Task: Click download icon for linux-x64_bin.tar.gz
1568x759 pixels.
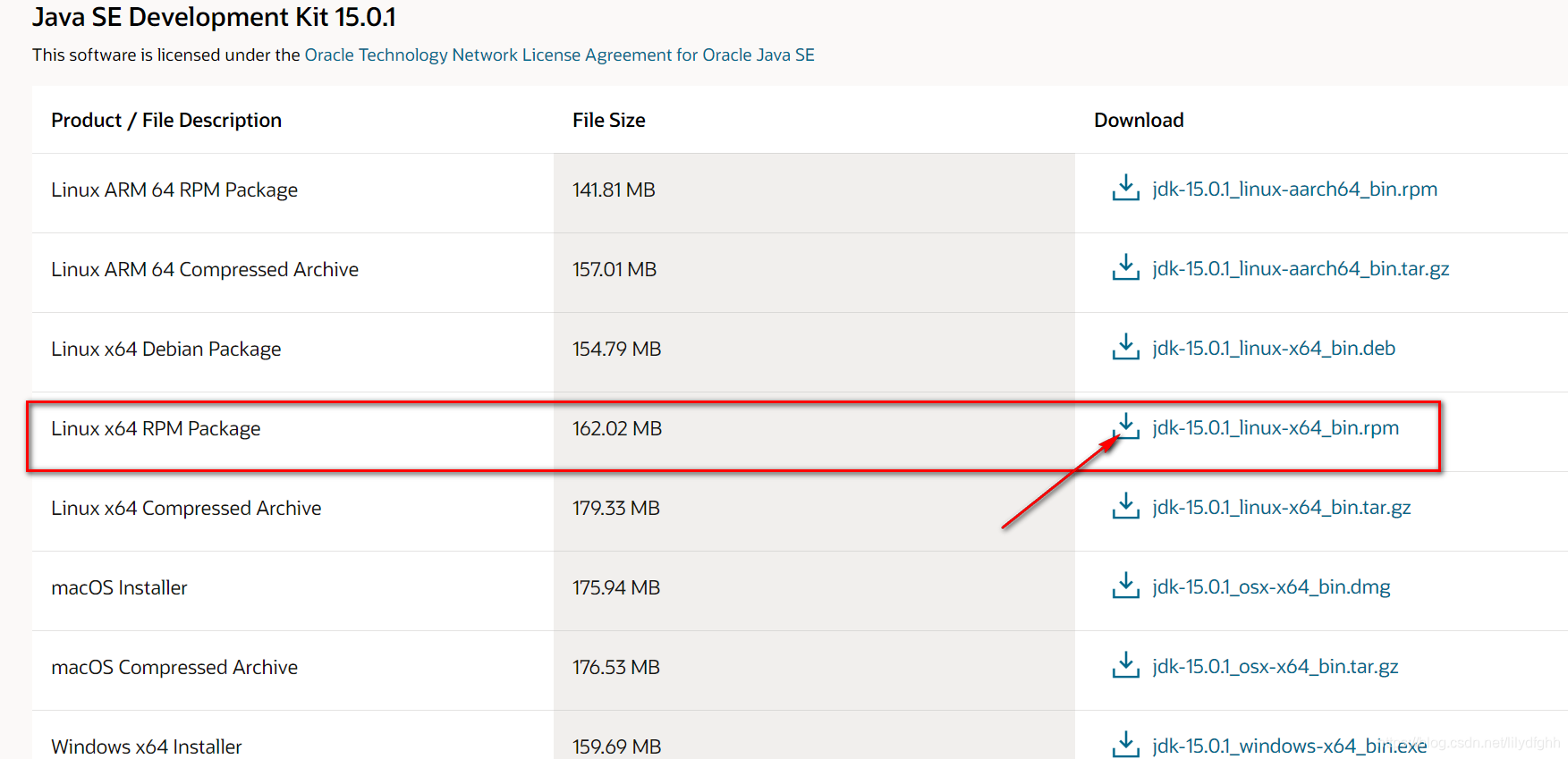Action: [x=1125, y=507]
